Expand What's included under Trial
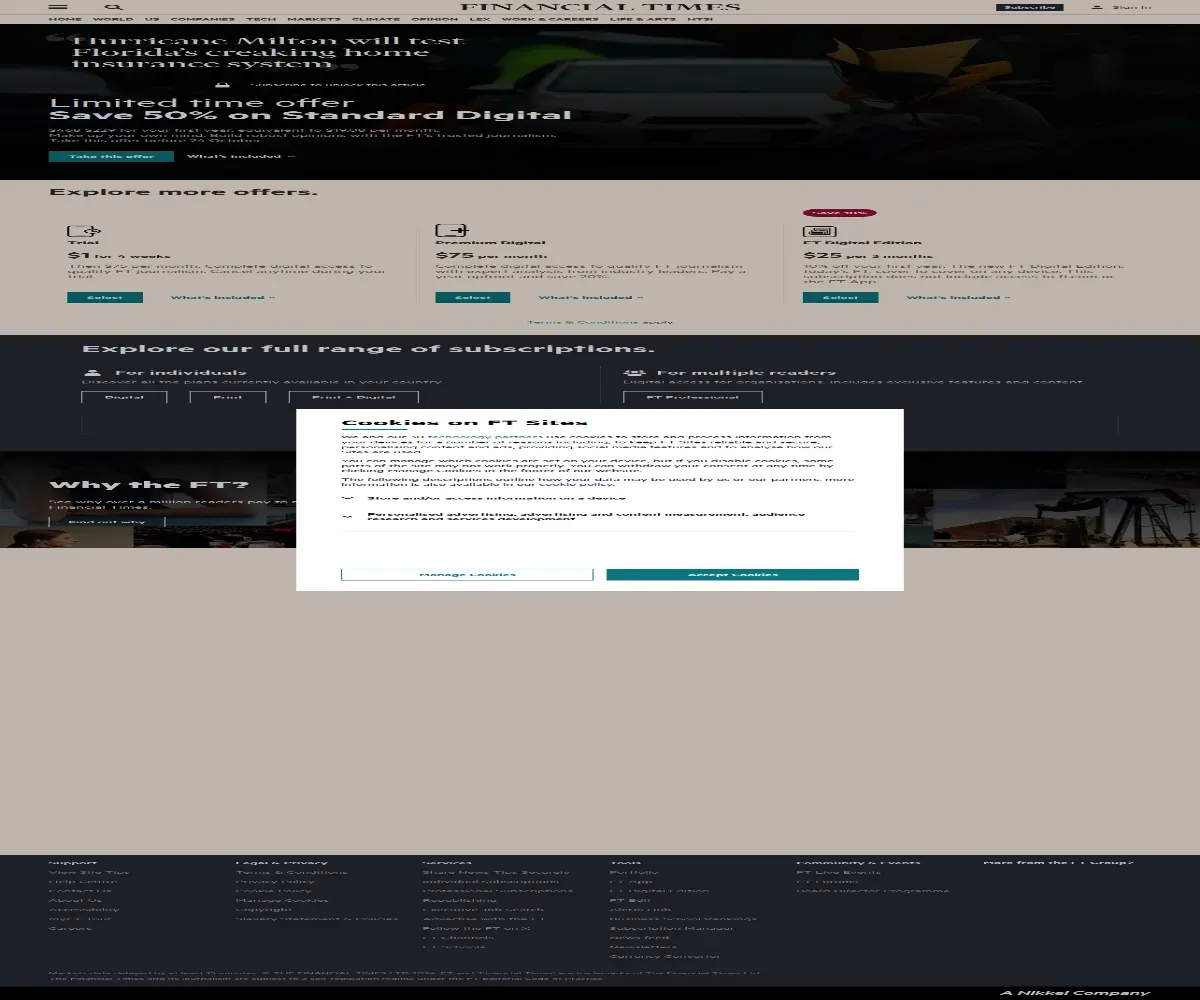This screenshot has height=1000, width=1200. [x=222, y=297]
